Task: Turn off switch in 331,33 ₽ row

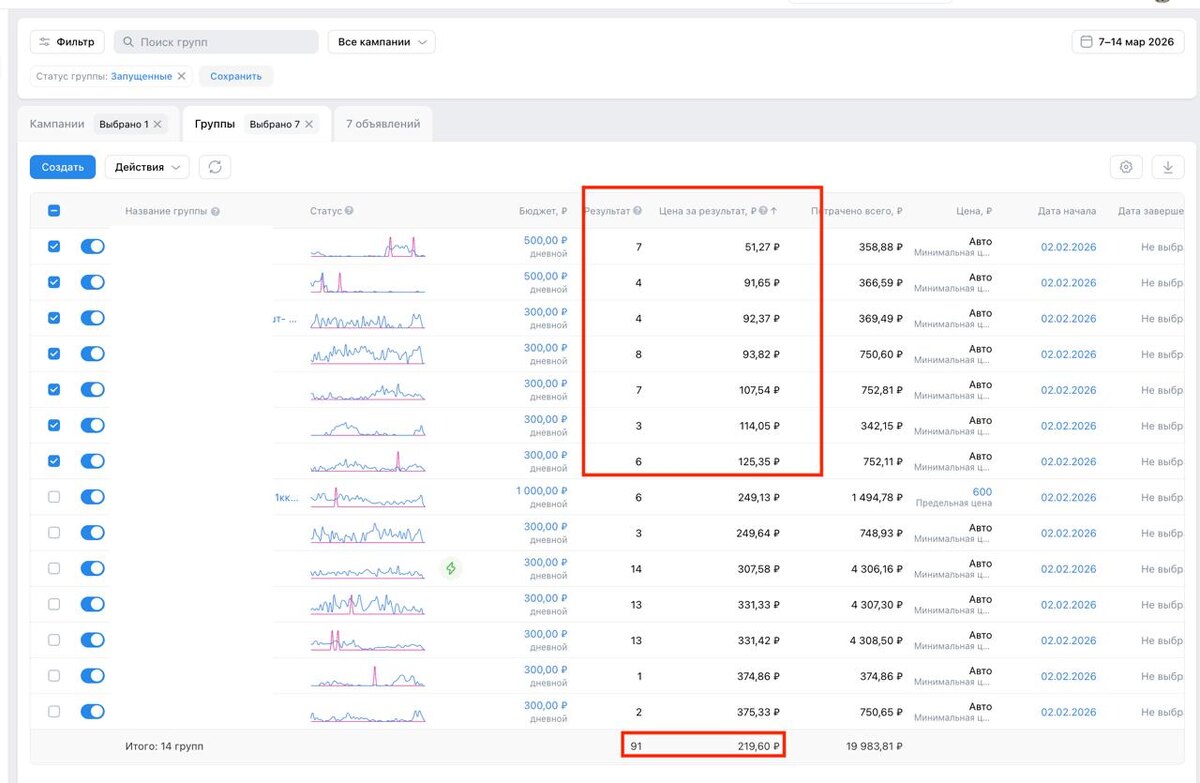Action: tap(92, 604)
